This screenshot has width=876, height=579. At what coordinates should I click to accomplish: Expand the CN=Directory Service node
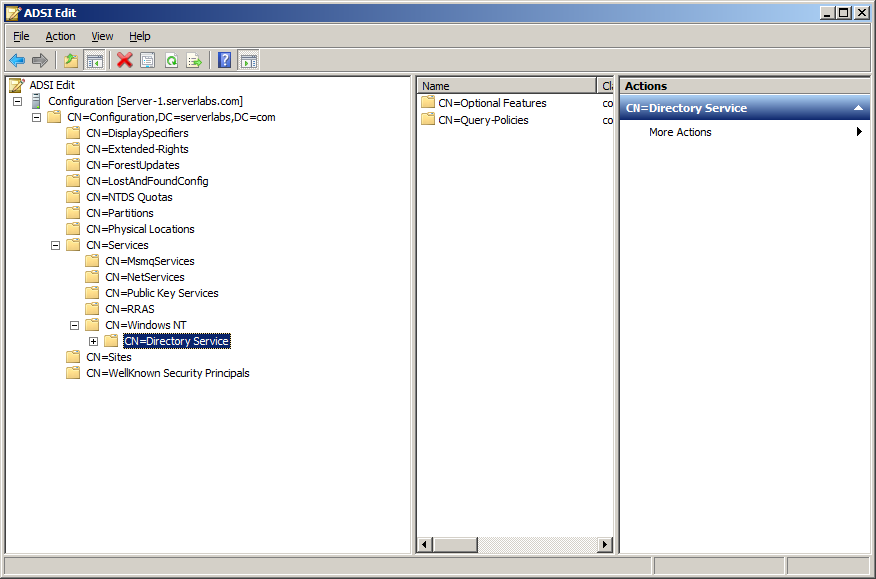(x=94, y=341)
